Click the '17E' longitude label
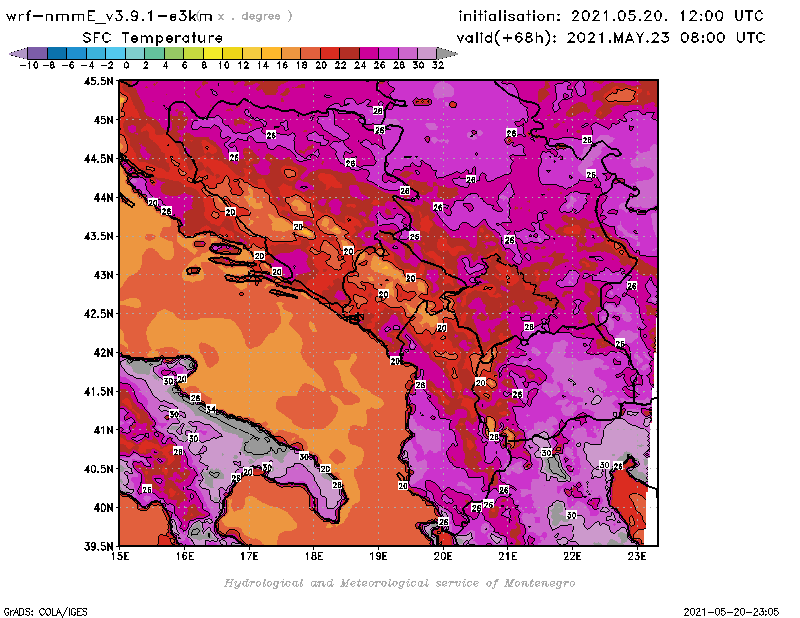The width and height of the screenshot is (800, 618). [249, 556]
